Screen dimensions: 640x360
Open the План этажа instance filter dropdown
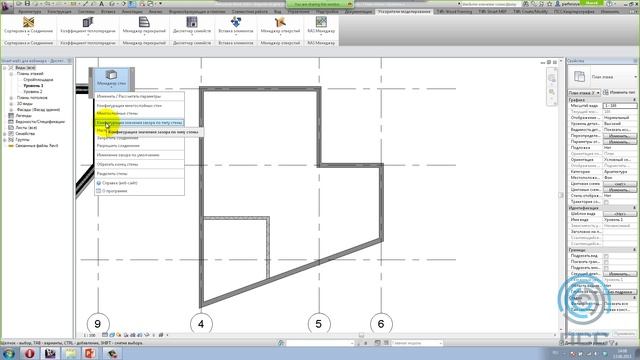[584, 93]
